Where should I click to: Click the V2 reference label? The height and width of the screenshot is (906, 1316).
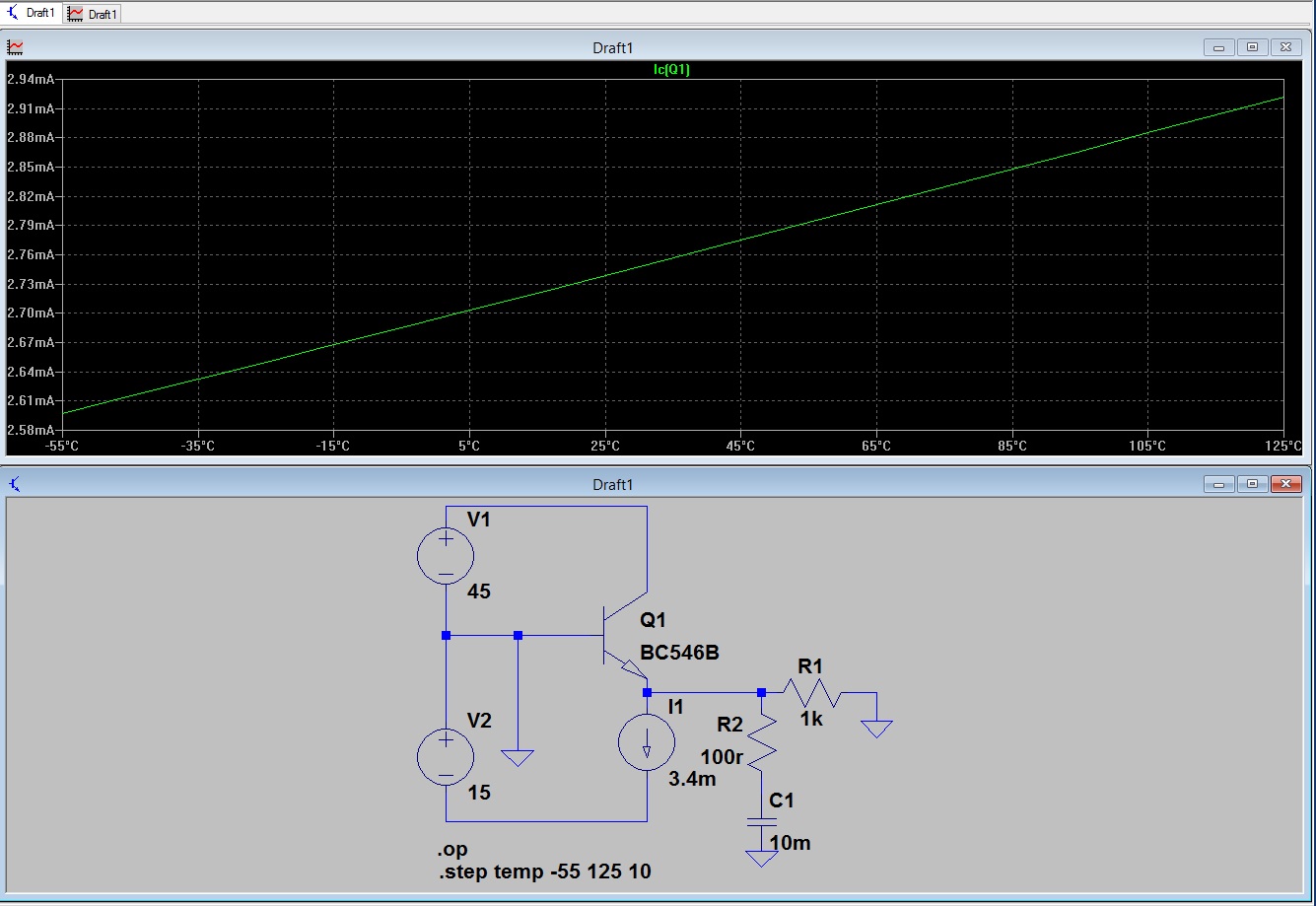[478, 720]
